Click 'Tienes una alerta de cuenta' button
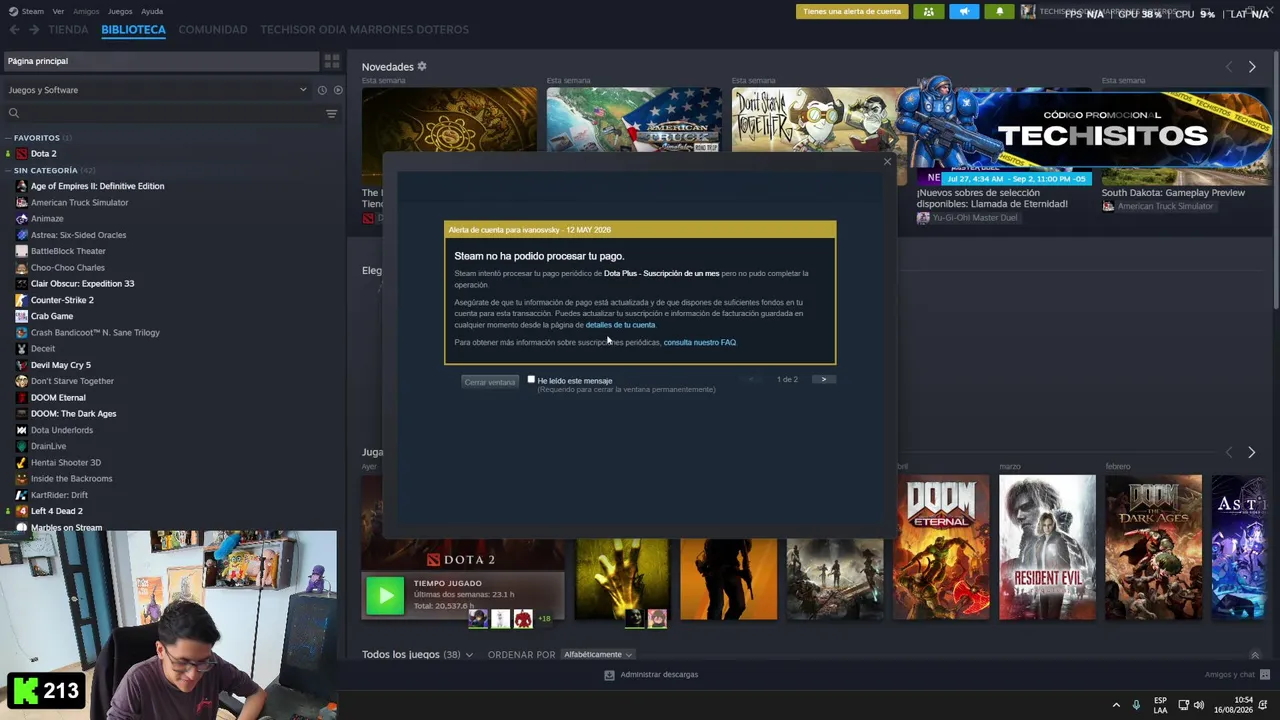The image size is (1280, 720). point(852,12)
